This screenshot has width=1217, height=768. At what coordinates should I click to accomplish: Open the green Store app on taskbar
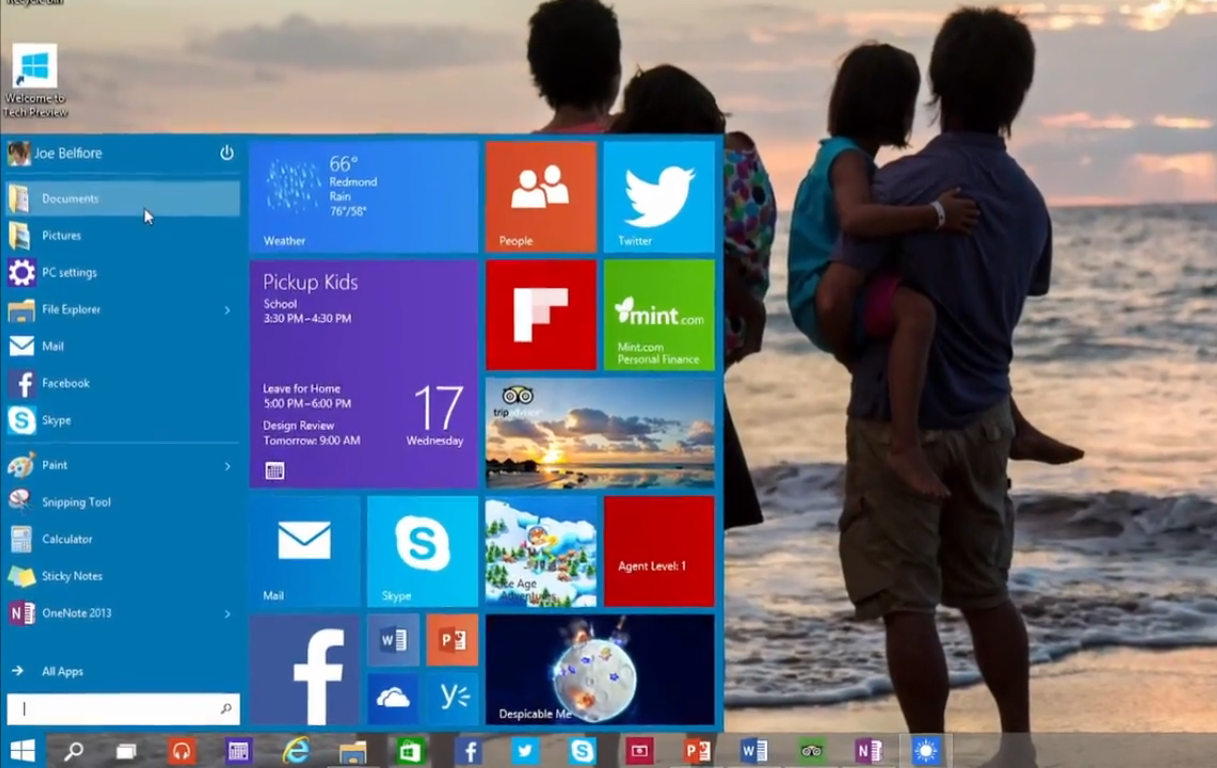[410, 750]
